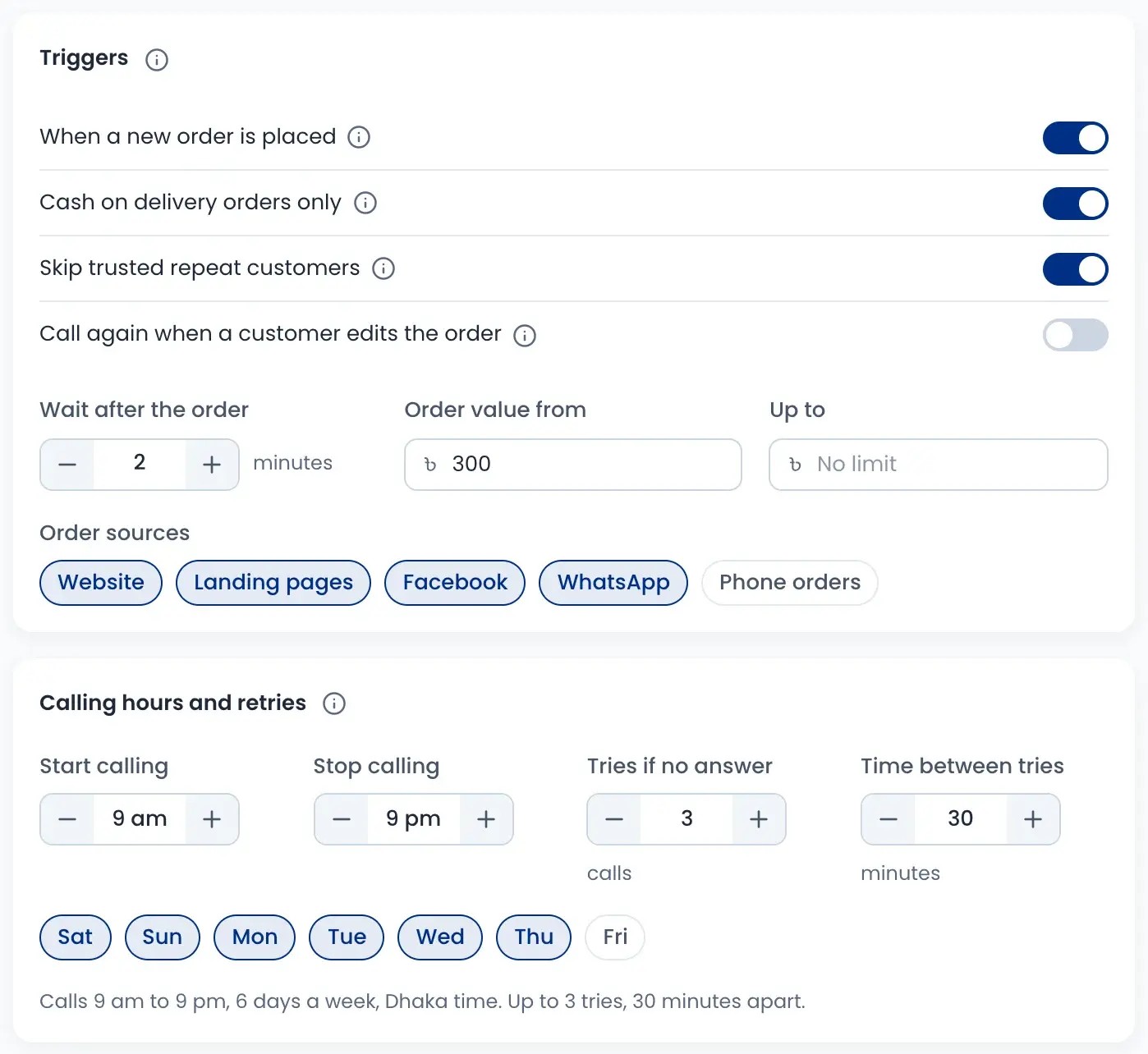
Task: Toggle Sun calling day
Action: (163, 937)
